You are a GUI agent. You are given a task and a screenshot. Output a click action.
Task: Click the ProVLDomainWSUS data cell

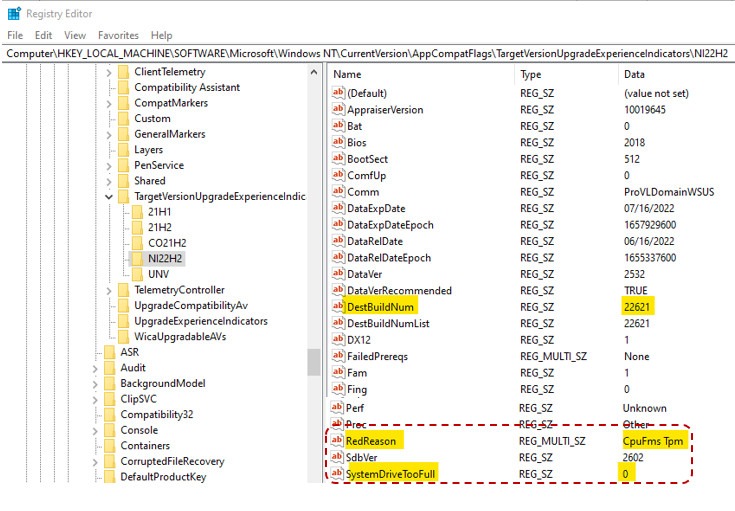(x=669, y=192)
